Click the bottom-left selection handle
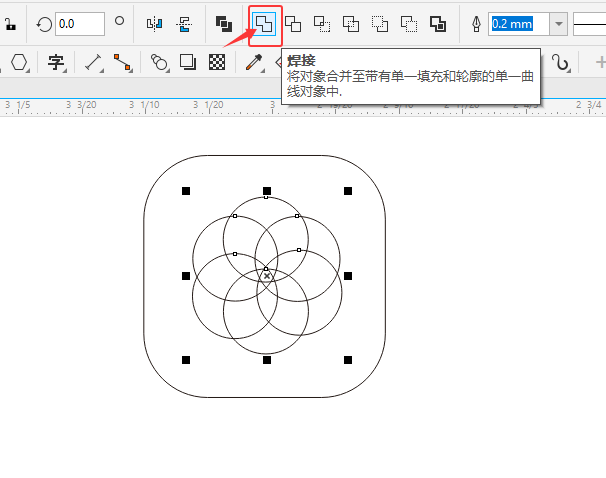606x478 pixels. click(x=186, y=360)
